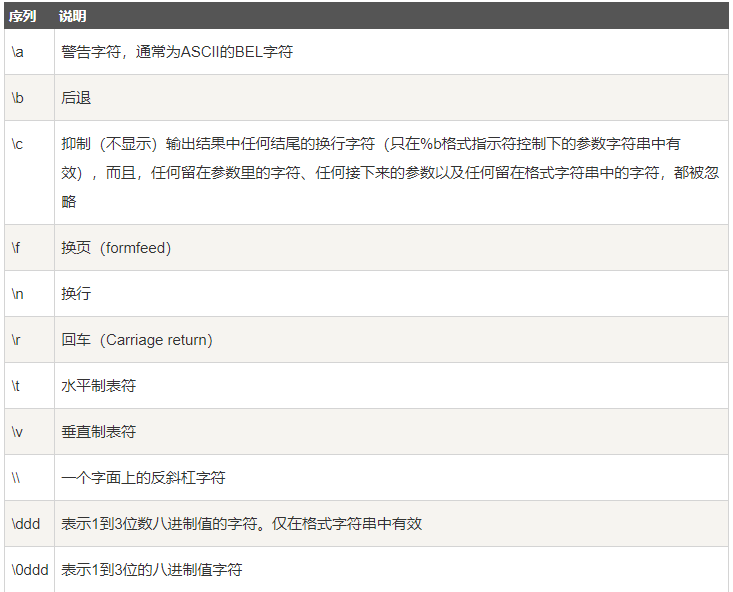
Task: Select the \n sequence cell
Action: tap(29, 293)
